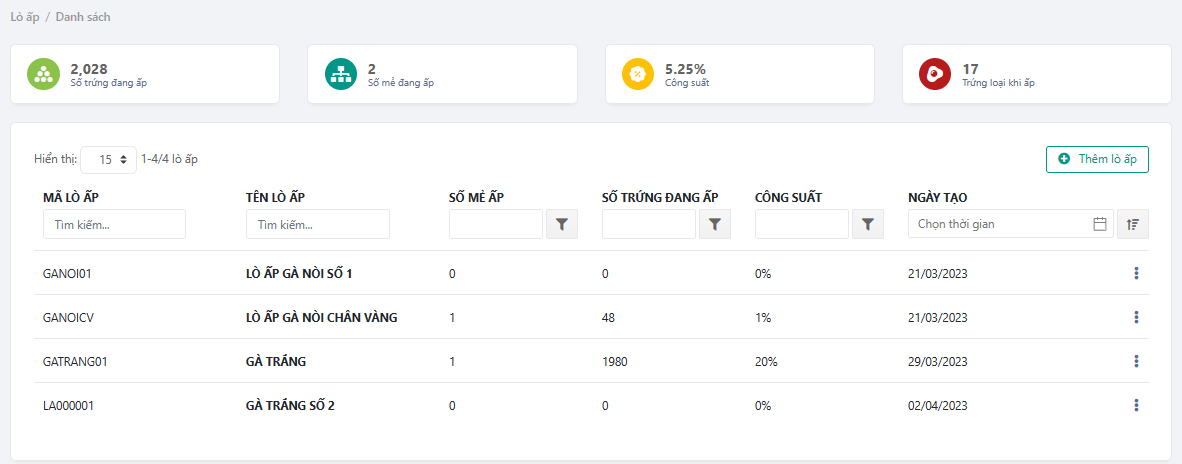Open the three-dot menu for LA000001 row
Screen dimensions: 1182x464
click(x=1136, y=405)
